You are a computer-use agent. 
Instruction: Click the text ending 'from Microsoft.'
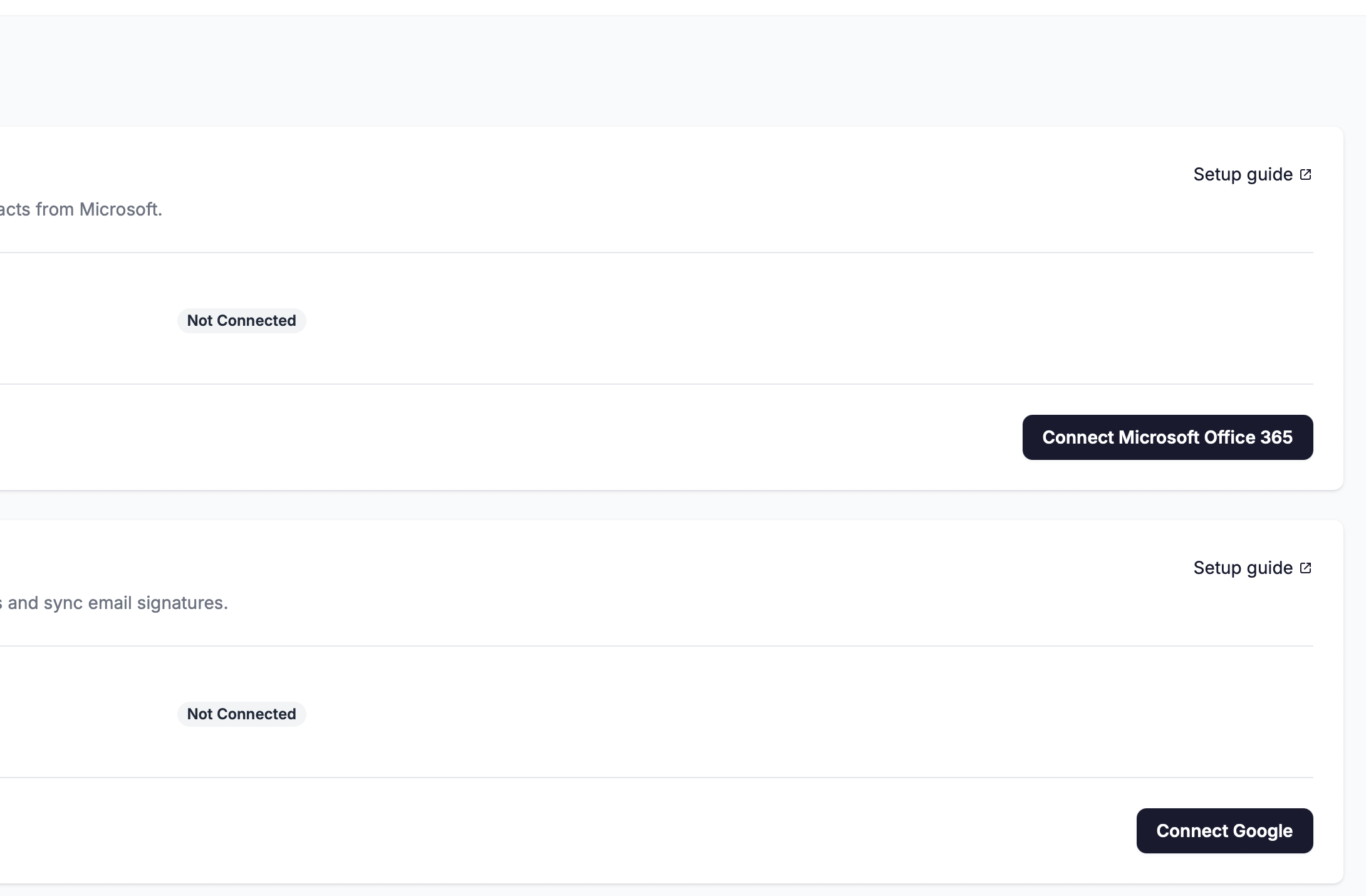[x=81, y=209]
